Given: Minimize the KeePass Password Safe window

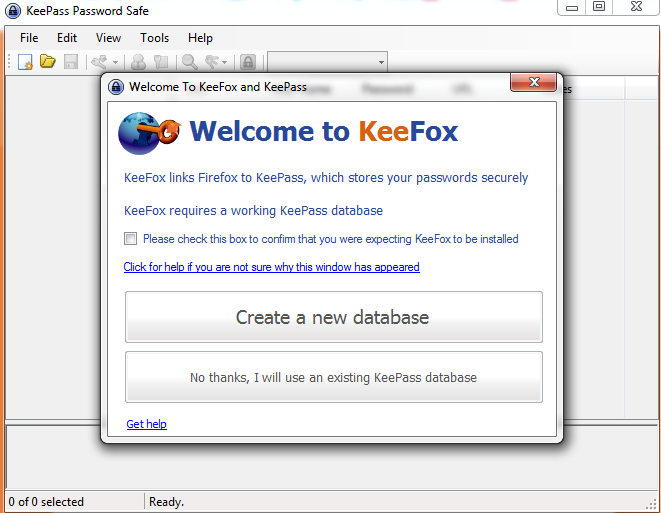Looking at the screenshot, I should (572, 8).
